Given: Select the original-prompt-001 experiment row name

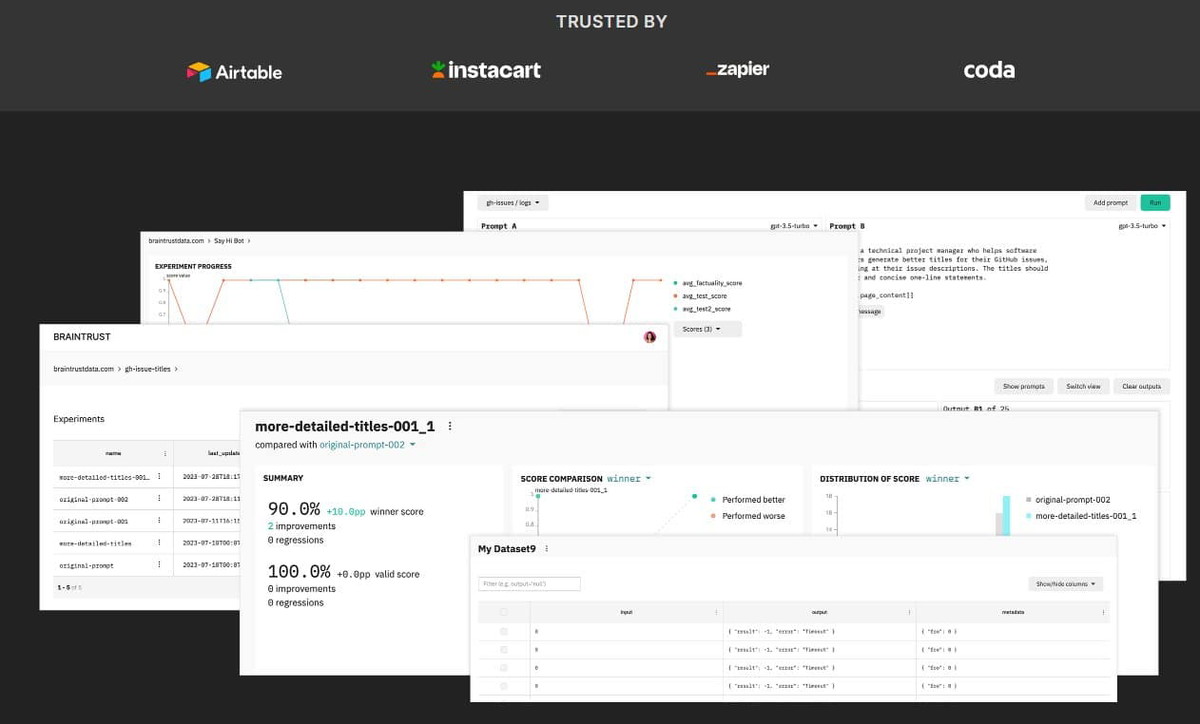Looking at the screenshot, I should point(93,521).
